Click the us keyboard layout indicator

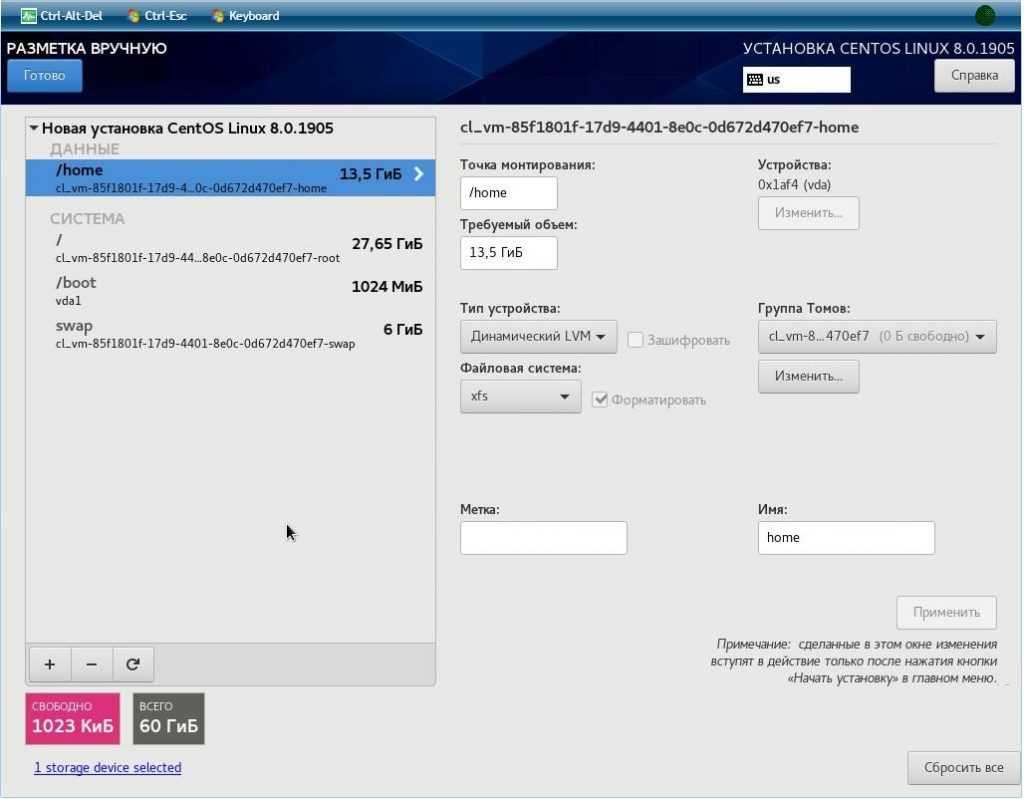[796, 80]
